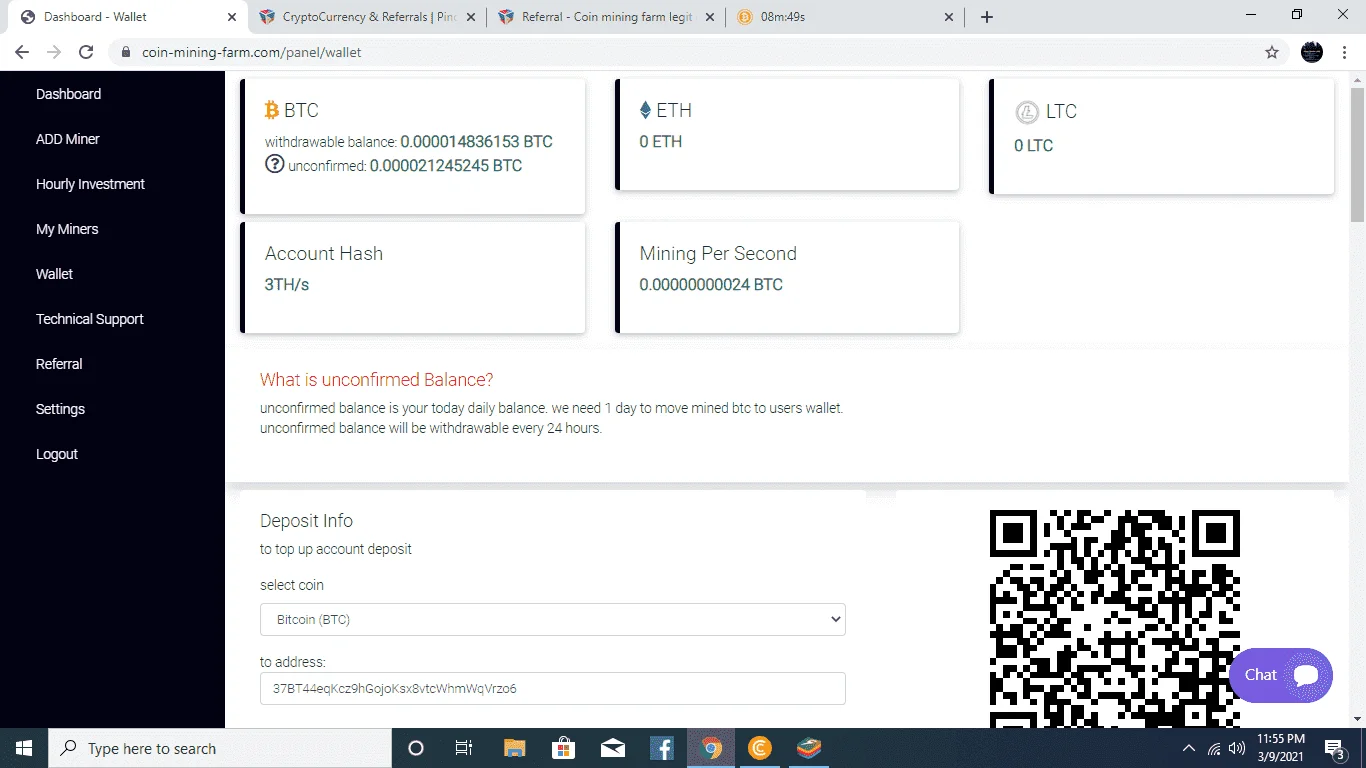1366x768 pixels.
Task: Open the network status tray icon
Action: point(1214,748)
